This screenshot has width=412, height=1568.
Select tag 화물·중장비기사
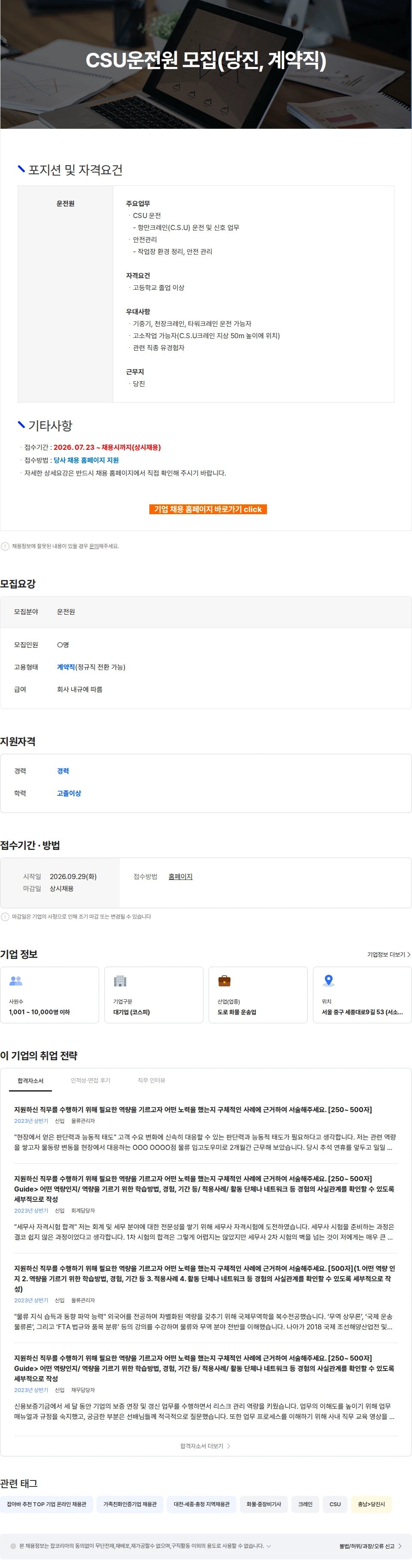[x=264, y=1504]
